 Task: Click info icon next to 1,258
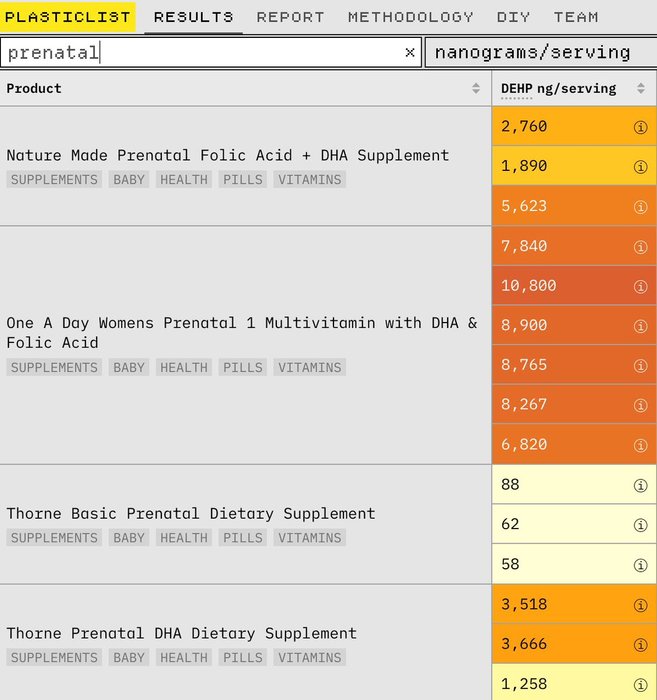pos(640,684)
